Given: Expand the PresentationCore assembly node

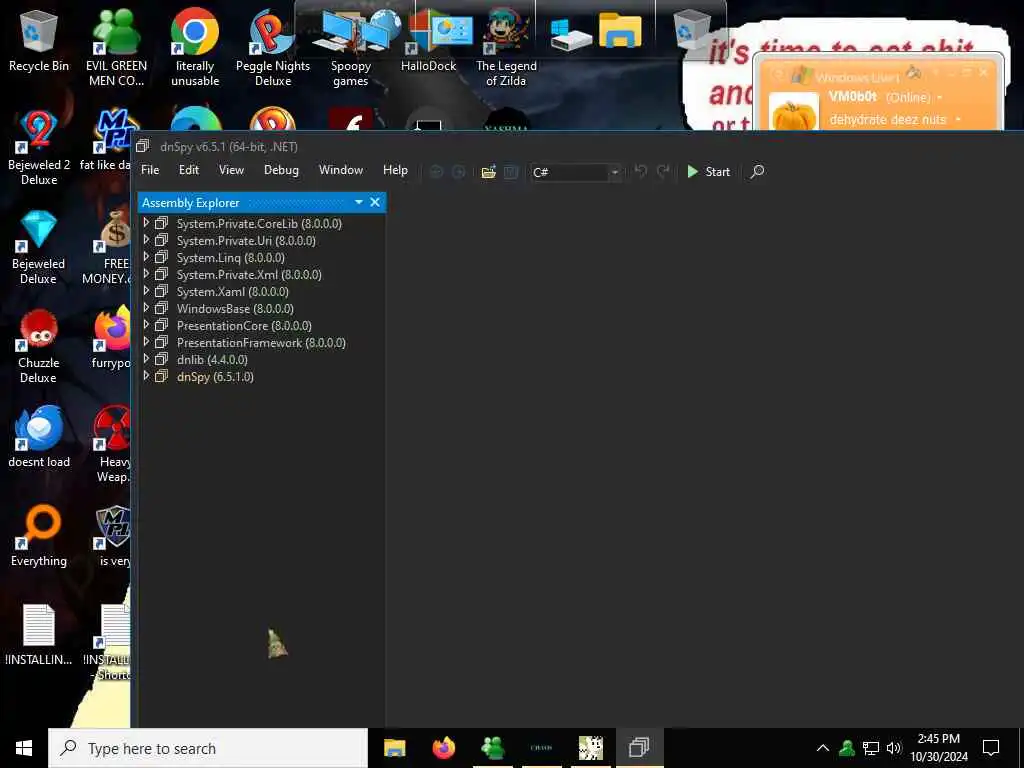Looking at the screenshot, I should click(146, 325).
